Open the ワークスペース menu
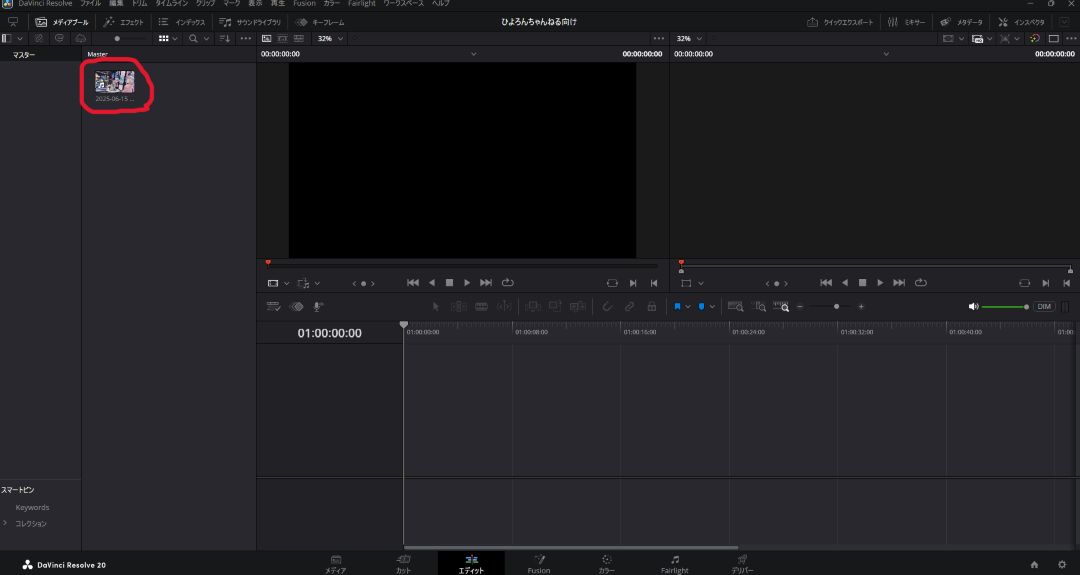 (403, 4)
